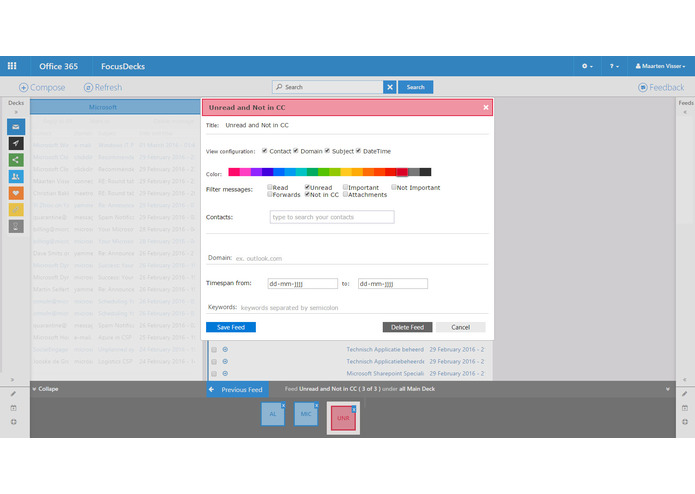Open the black paper-plane deck icon
The height and width of the screenshot is (494, 695).
[16, 143]
